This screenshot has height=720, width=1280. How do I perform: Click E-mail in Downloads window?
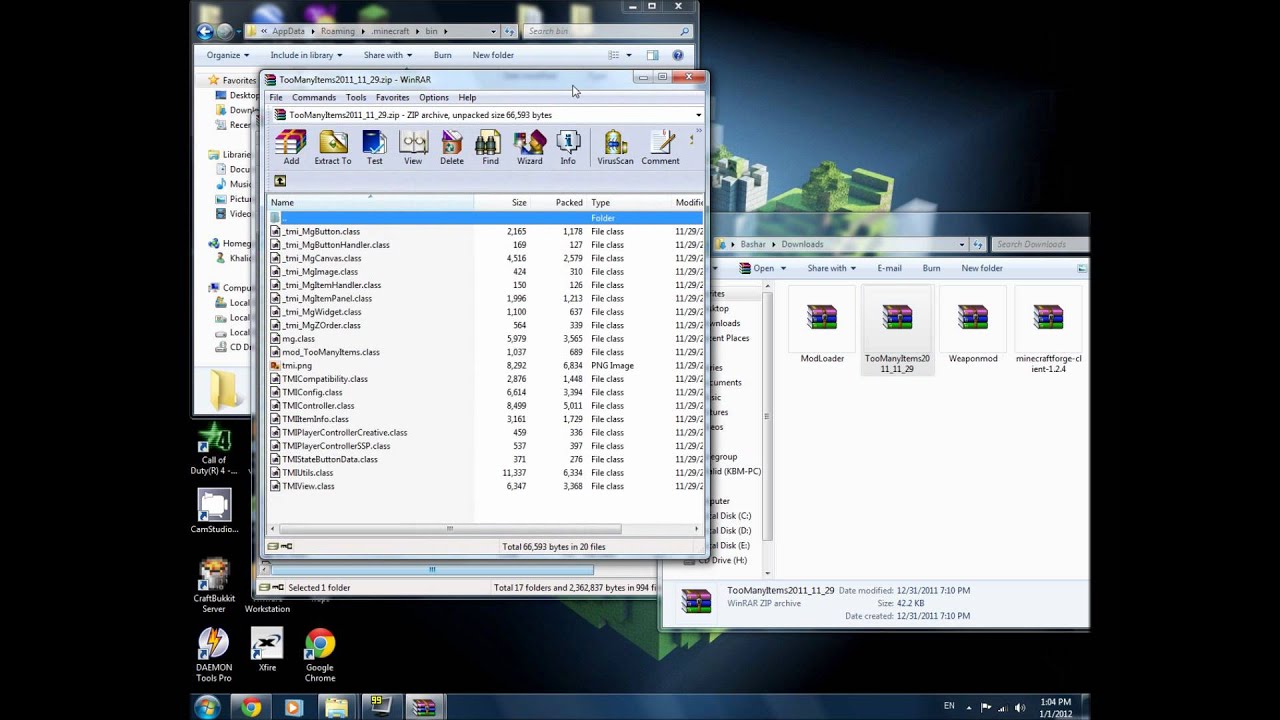pos(889,268)
